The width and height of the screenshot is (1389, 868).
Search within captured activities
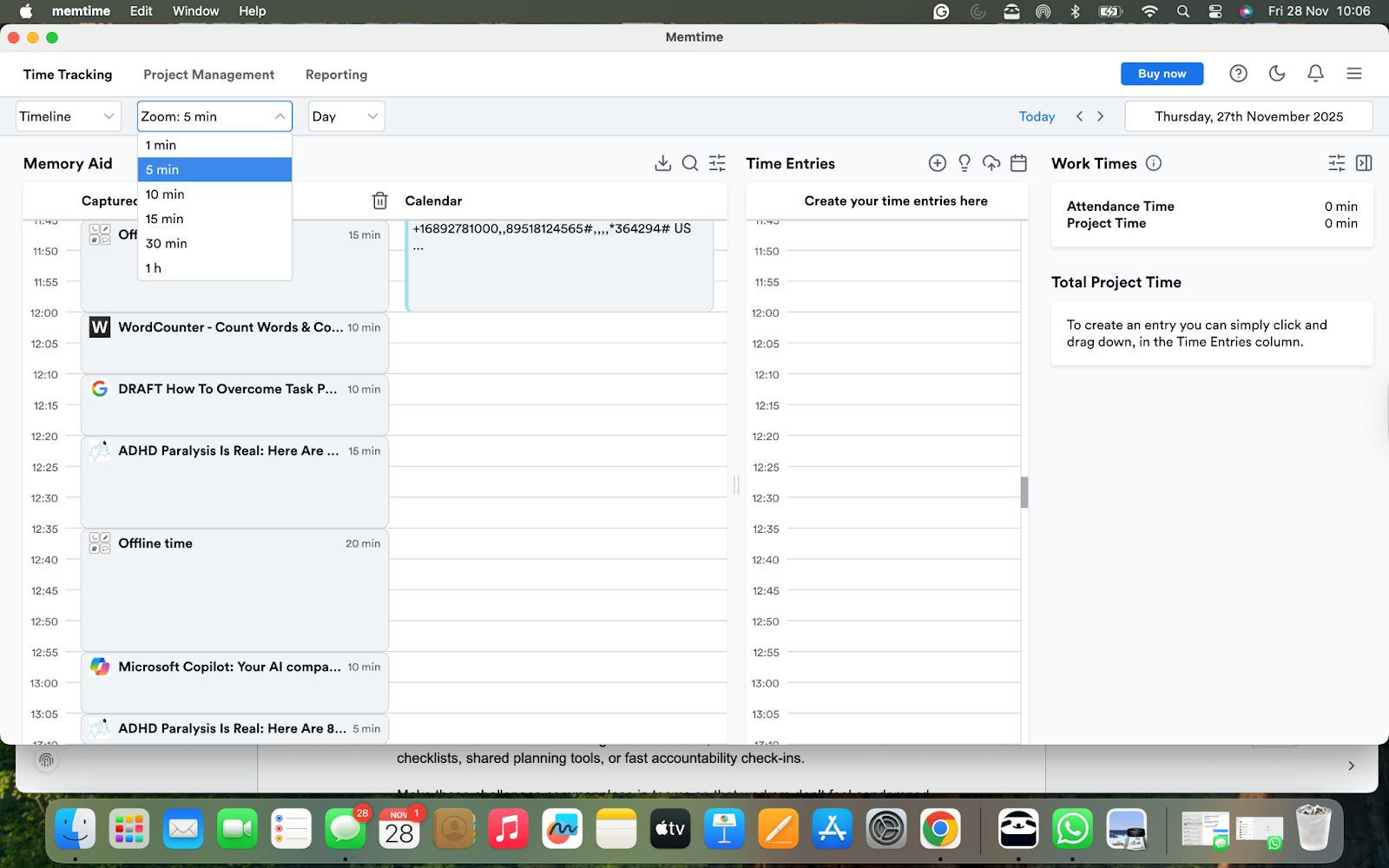point(690,163)
